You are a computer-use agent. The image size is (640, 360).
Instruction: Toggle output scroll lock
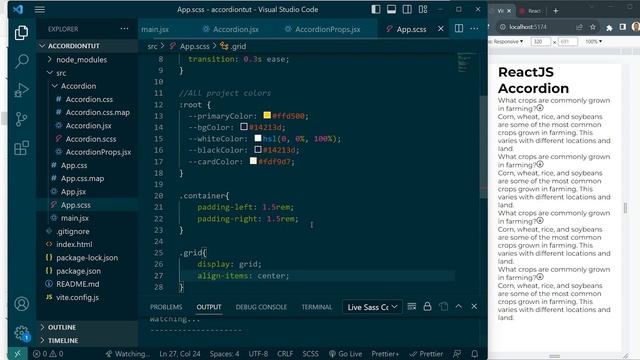tap(427, 306)
